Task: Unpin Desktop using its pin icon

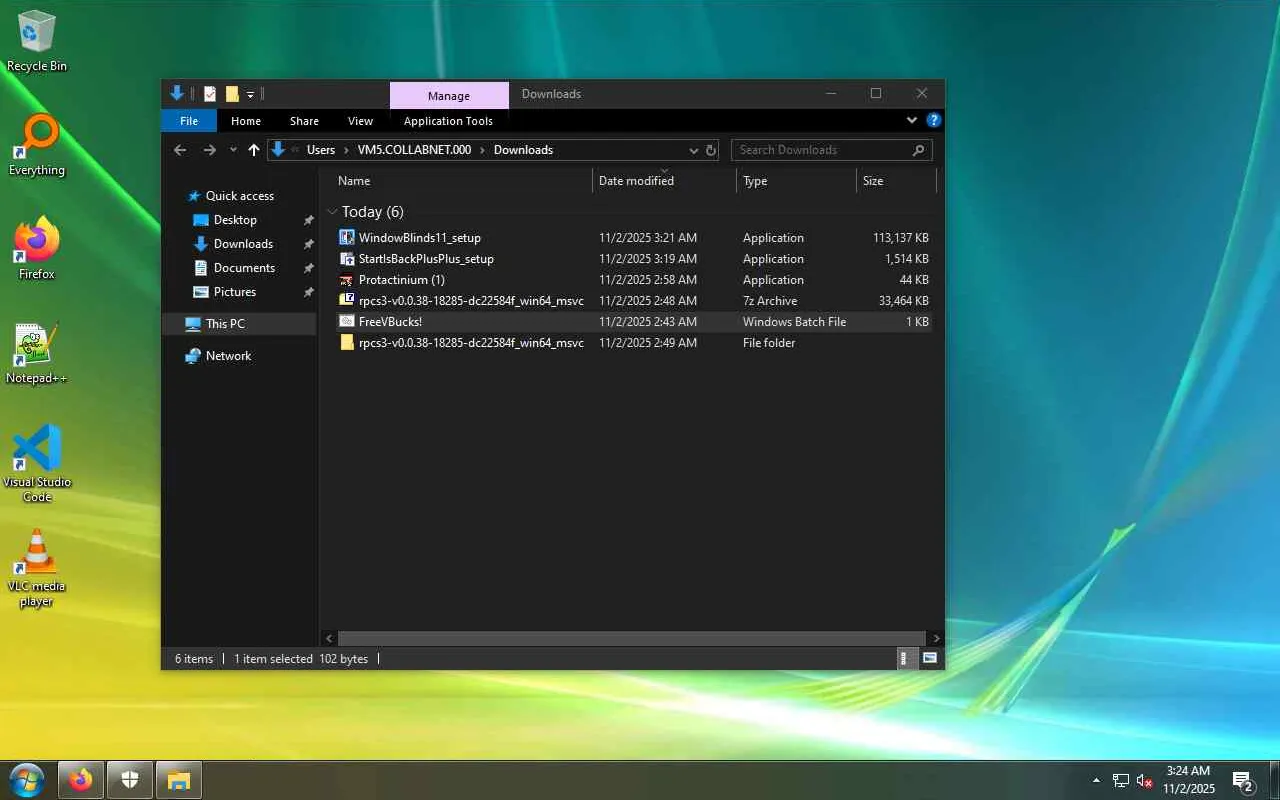Action: 309,220
